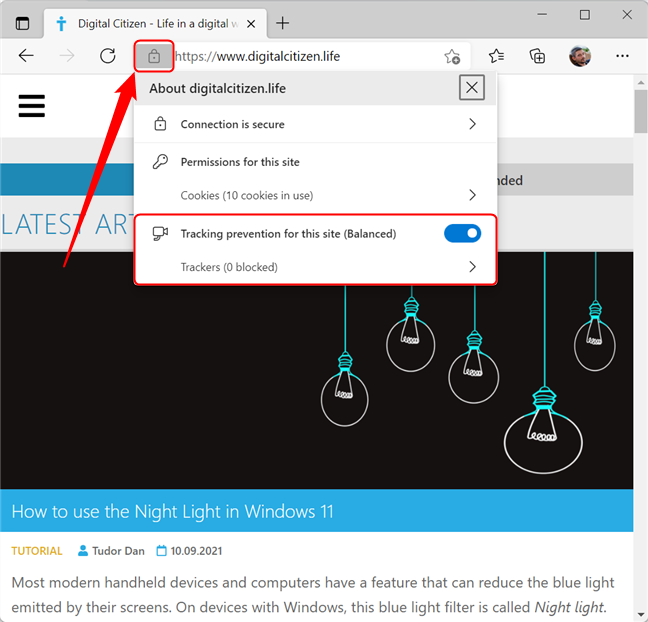
Task: Toggle Tracking prevention for this site
Action: coord(462,234)
